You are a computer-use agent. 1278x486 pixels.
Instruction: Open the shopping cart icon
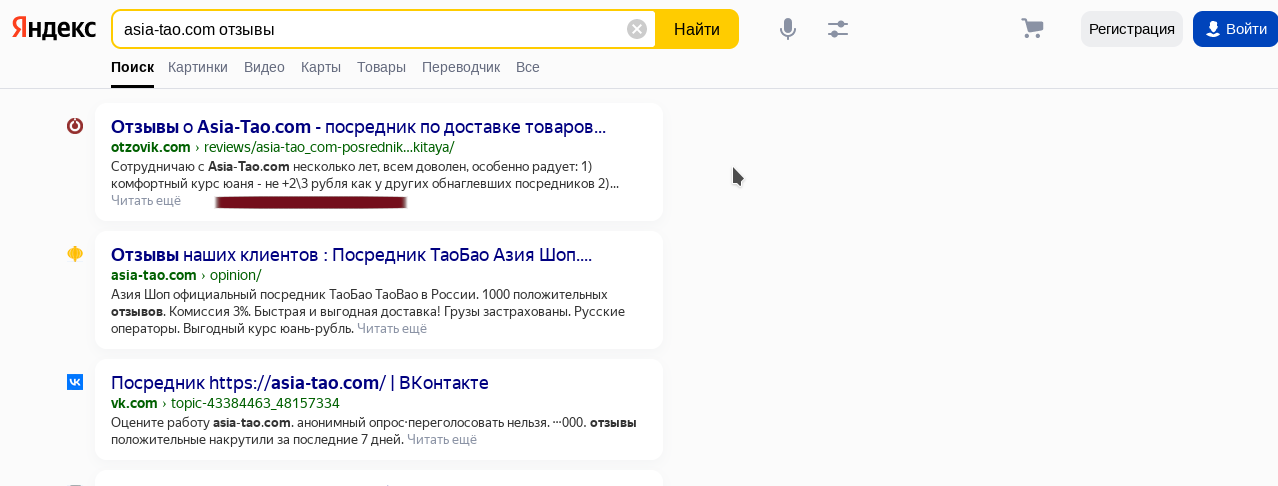pos(1032,29)
